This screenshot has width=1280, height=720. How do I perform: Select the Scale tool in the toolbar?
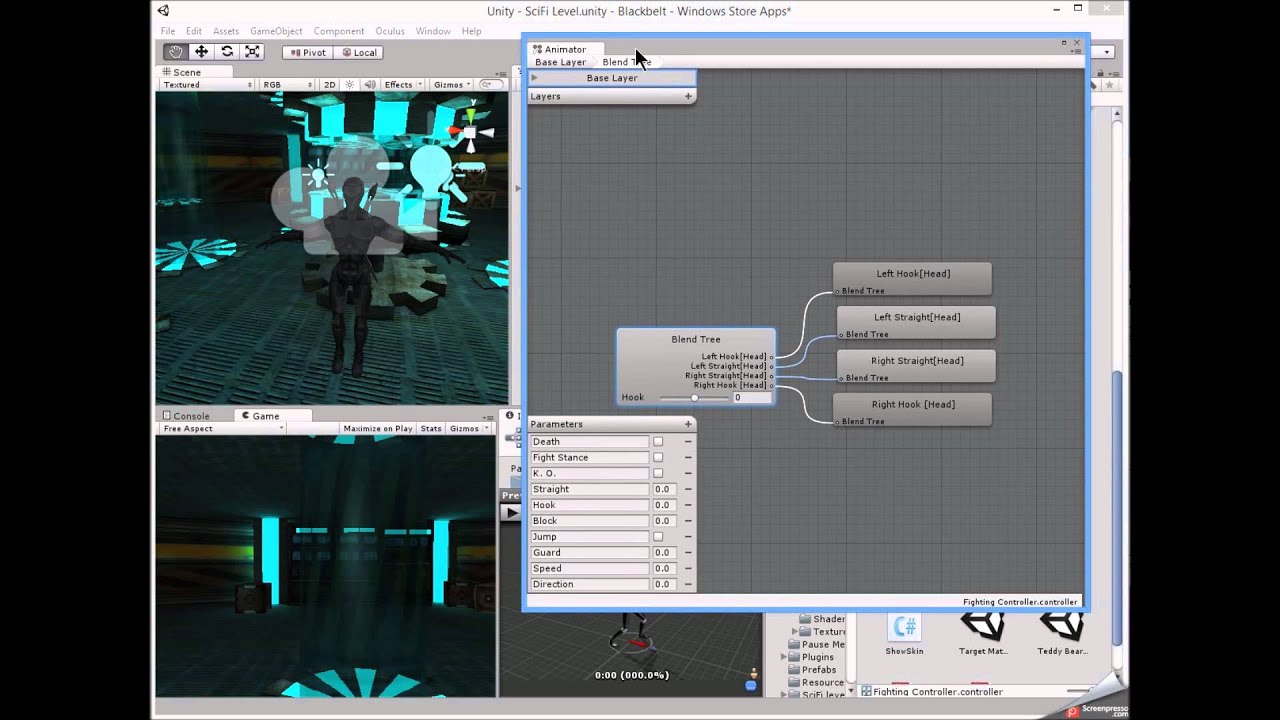pyautogui.click(x=252, y=52)
